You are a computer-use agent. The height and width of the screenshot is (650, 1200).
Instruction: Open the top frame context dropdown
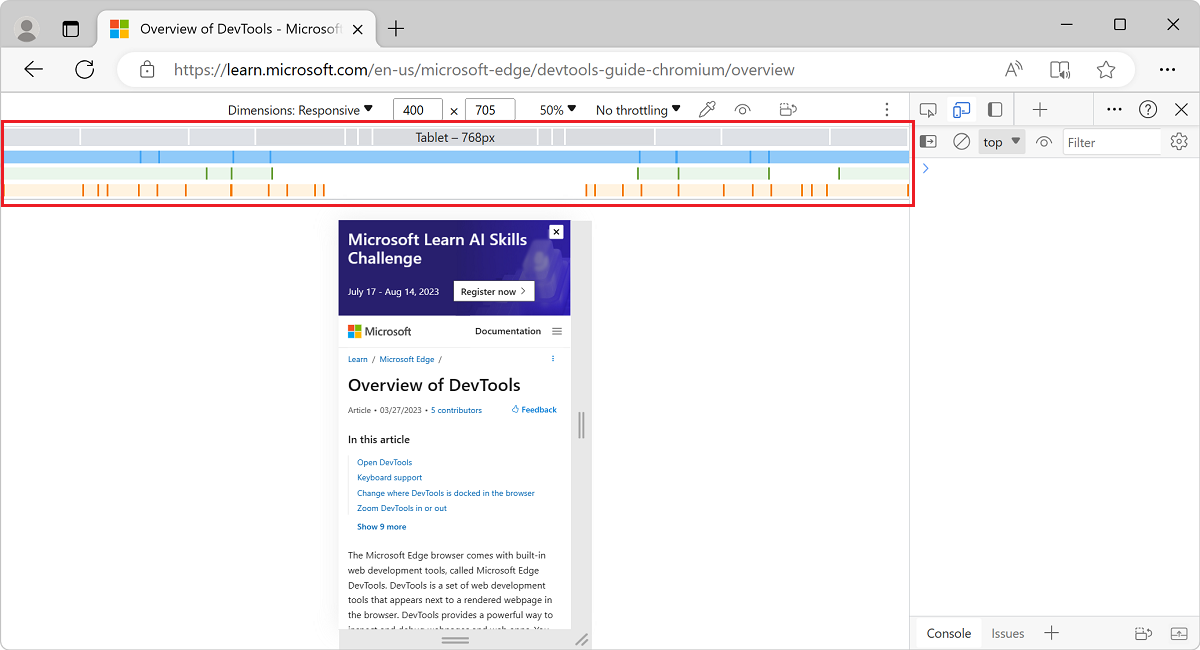[999, 141]
